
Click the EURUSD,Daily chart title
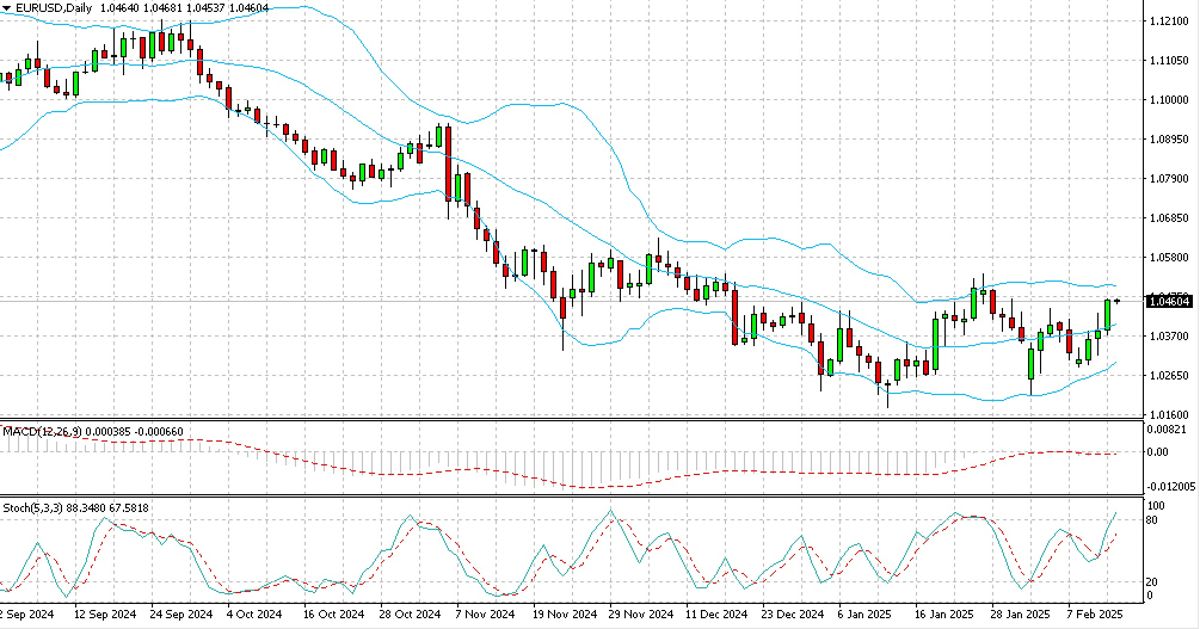coord(52,8)
